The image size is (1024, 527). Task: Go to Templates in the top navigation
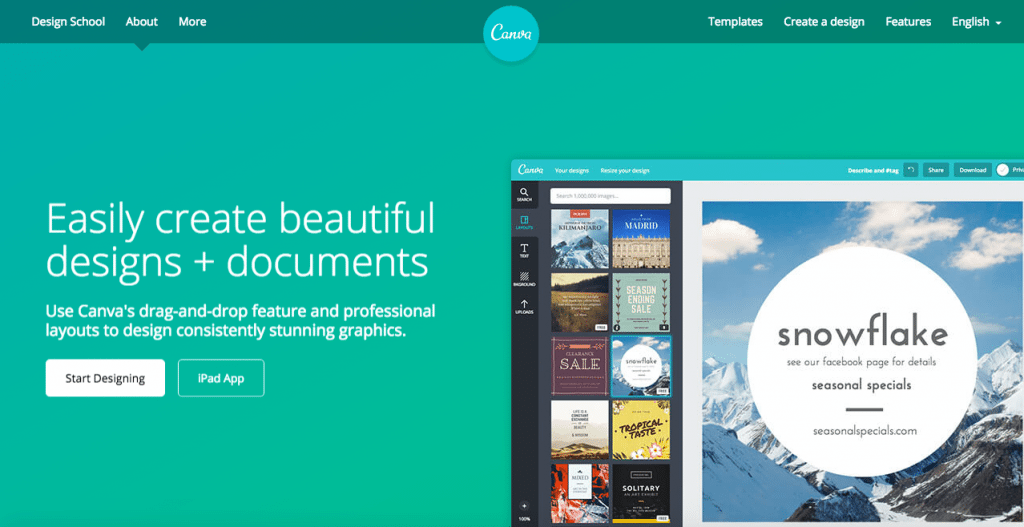(x=735, y=22)
